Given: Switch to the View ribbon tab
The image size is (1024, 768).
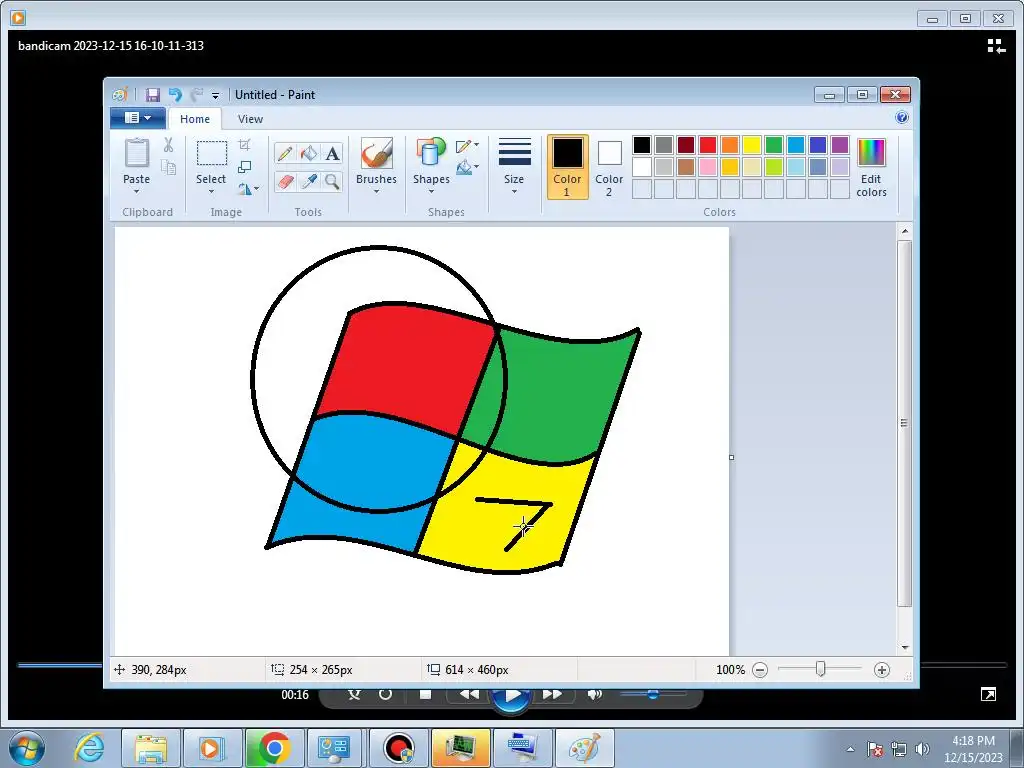Looking at the screenshot, I should point(250,119).
